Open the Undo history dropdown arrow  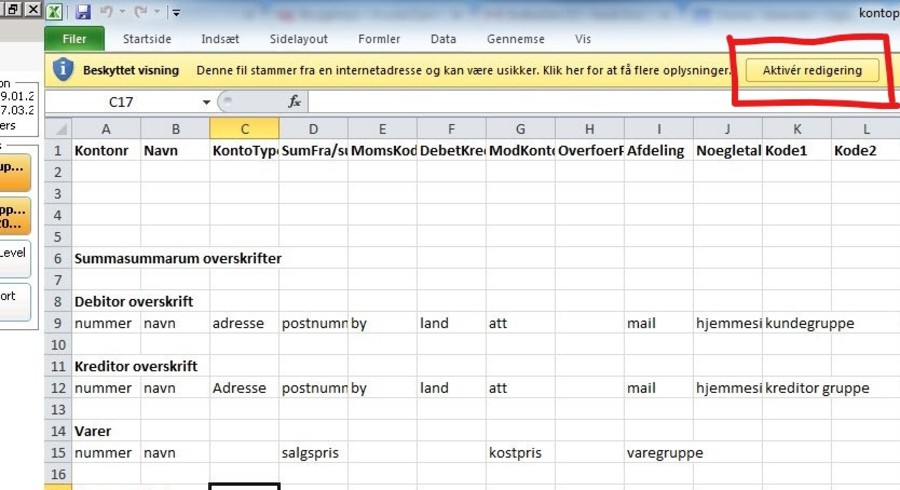click(122, 11)
